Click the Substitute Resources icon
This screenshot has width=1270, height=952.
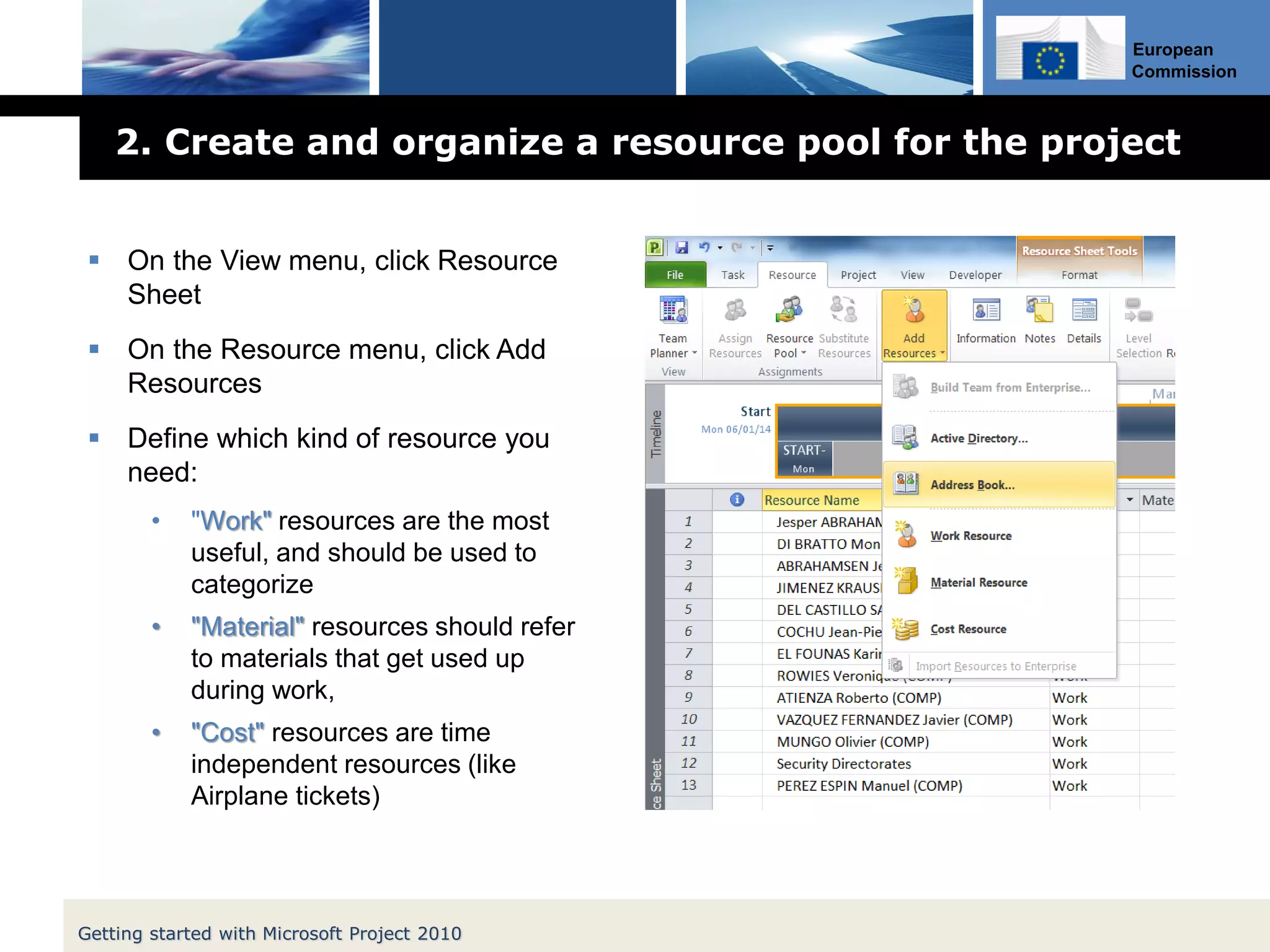[843, 309]
